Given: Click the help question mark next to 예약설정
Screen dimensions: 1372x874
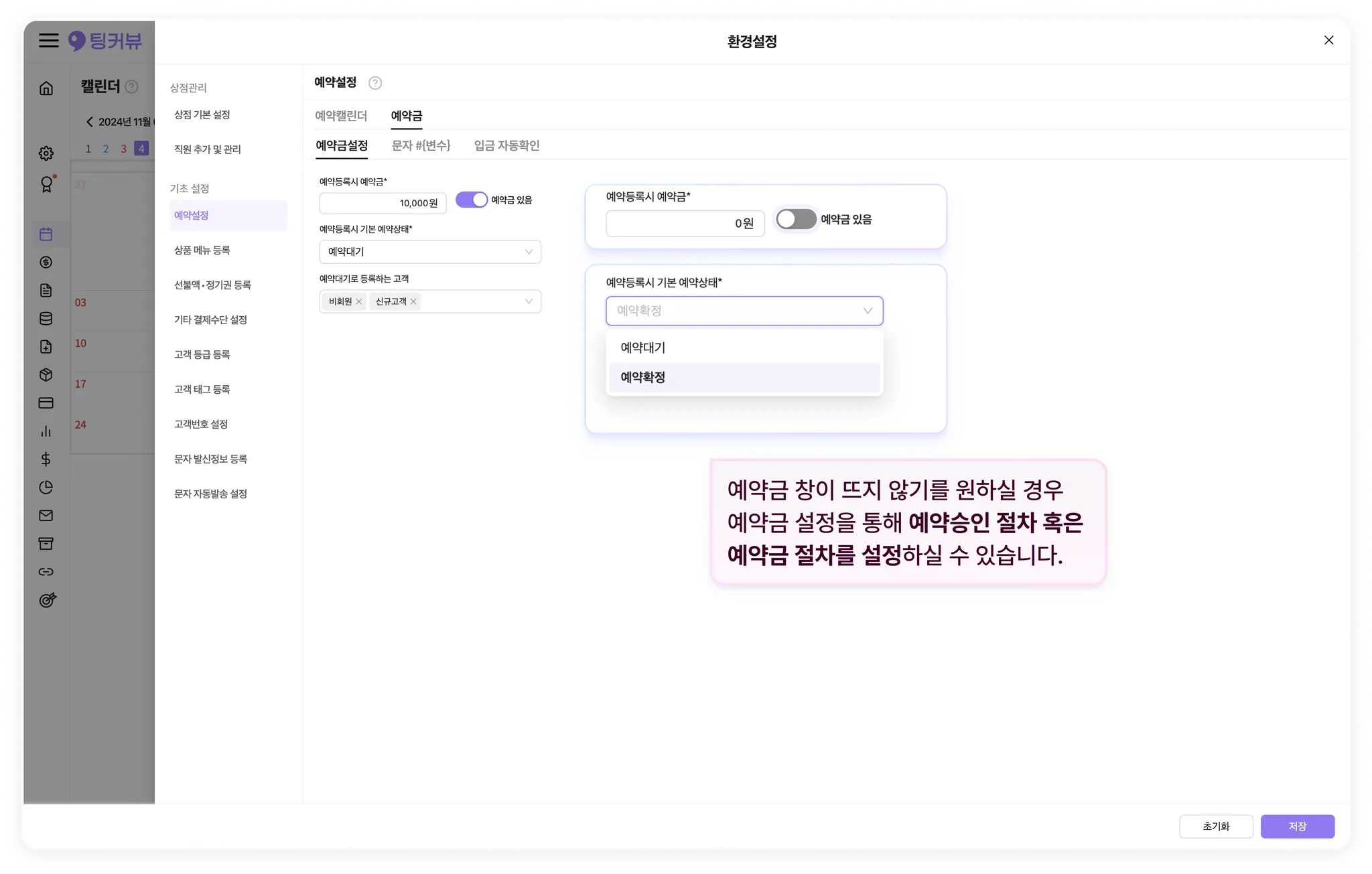Looking at the screenshot, I should coord(375,83).
